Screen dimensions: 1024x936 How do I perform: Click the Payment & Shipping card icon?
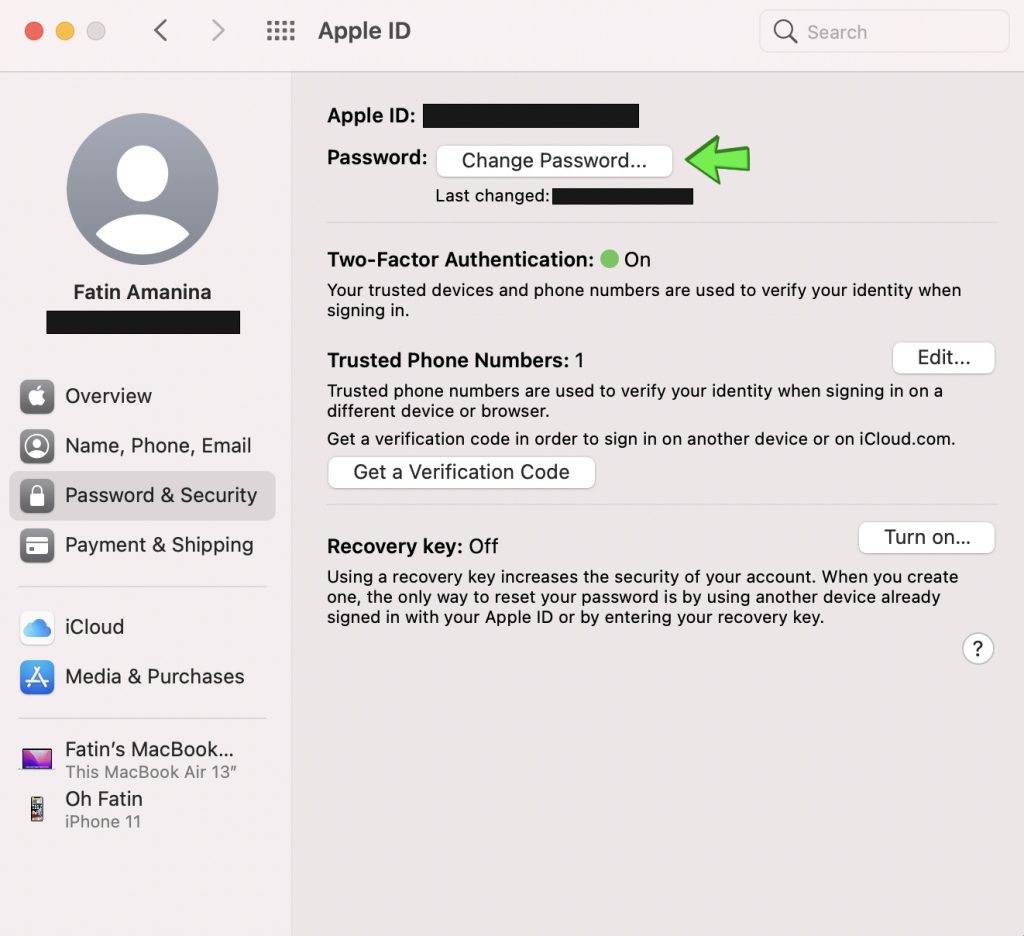pos(37,545)
